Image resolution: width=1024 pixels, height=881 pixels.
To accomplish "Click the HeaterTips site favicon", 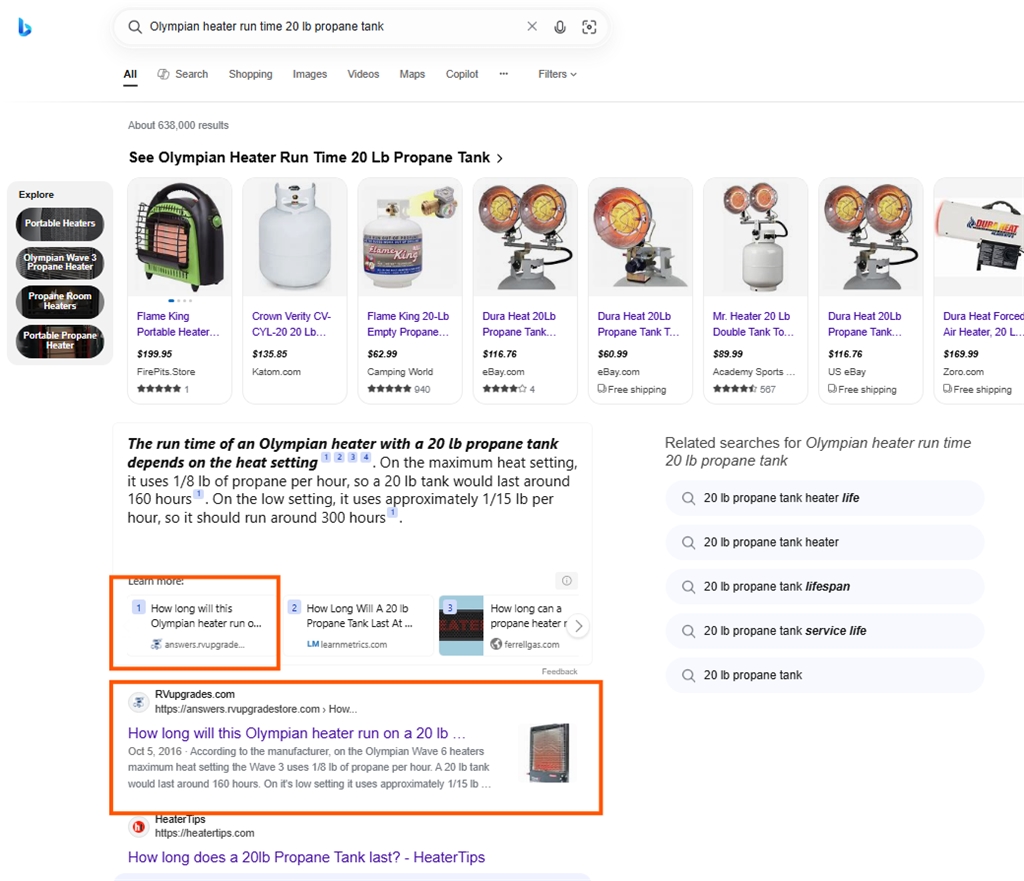I will click(x=138, y=827).
